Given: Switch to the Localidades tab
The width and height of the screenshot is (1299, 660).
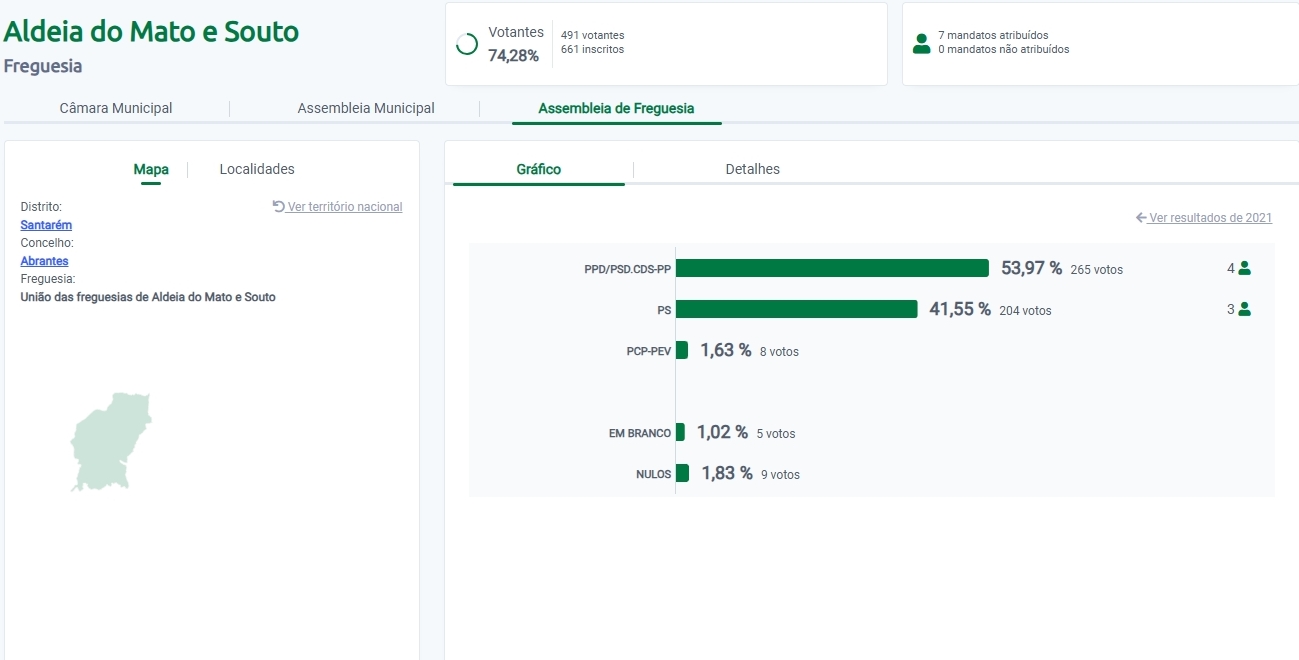Looking at the screenshot, I should pyautogui.click(x=257, y=169).
